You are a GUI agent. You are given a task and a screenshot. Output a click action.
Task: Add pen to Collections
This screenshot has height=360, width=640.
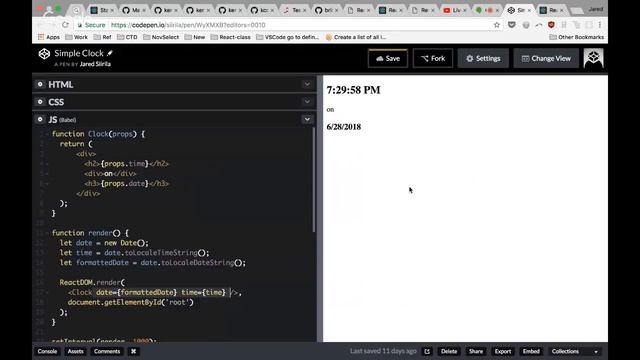pyautogui.click(x=565, y=351)
